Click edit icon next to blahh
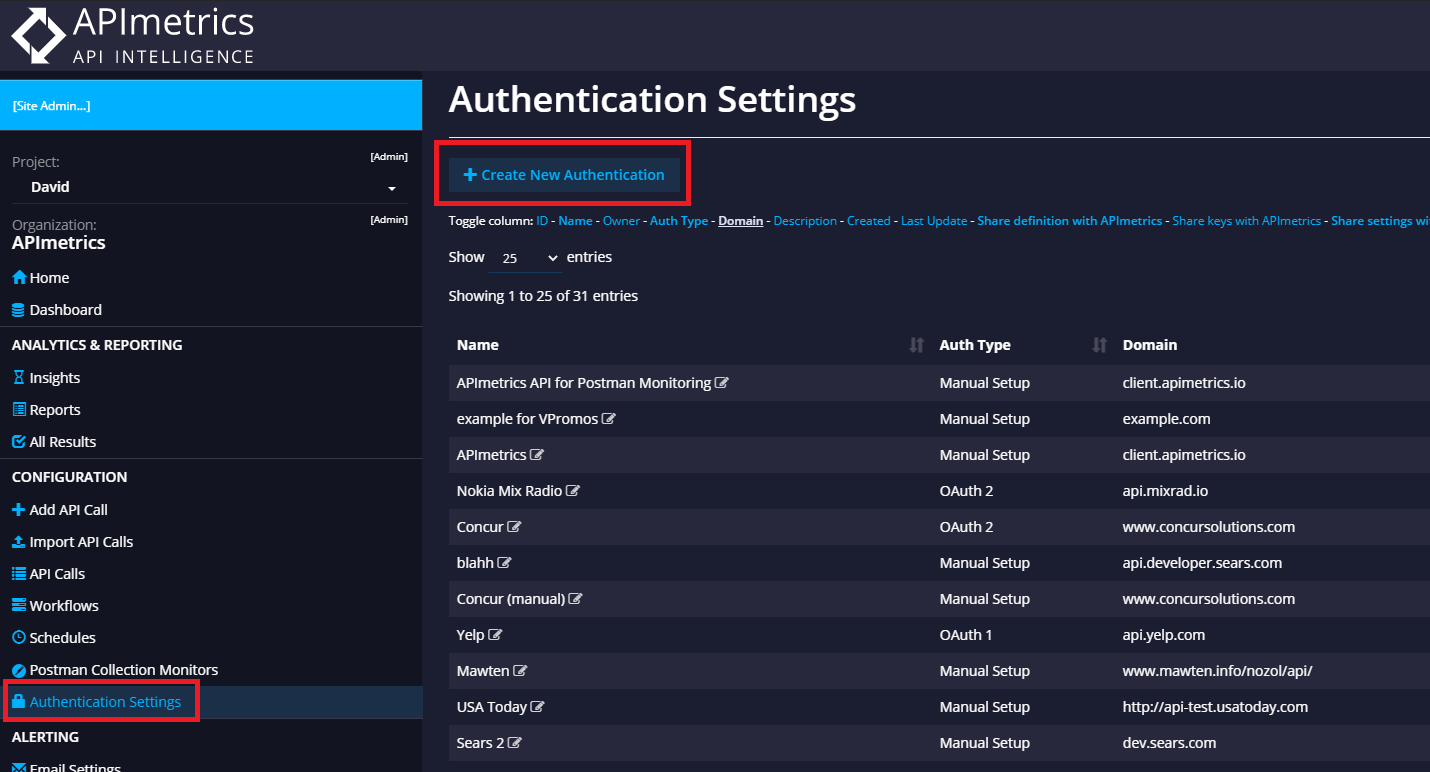The height and width of the screenshot is (772, 1430). (505, 563)
